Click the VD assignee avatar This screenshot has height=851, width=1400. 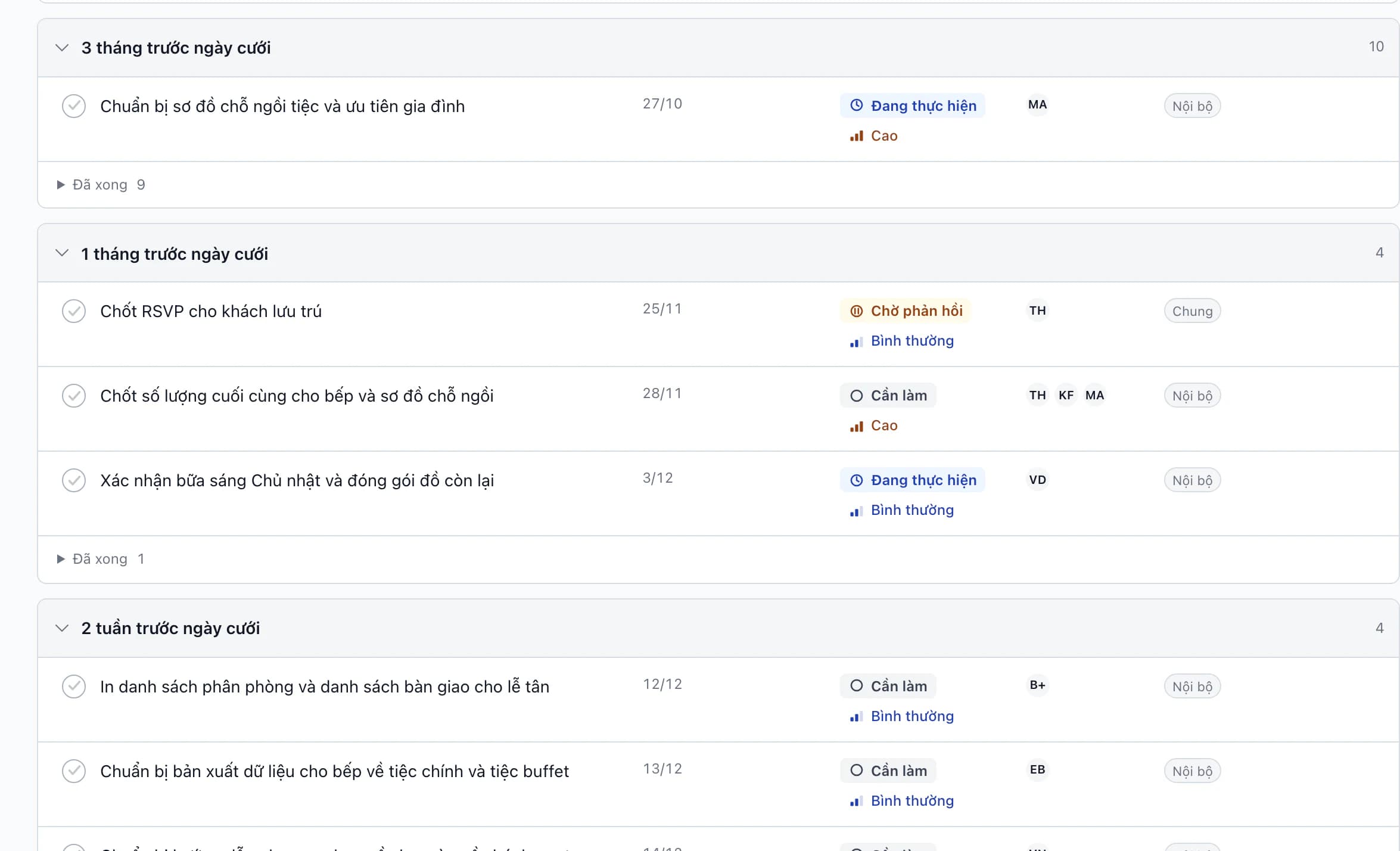tap(1037, 480)
